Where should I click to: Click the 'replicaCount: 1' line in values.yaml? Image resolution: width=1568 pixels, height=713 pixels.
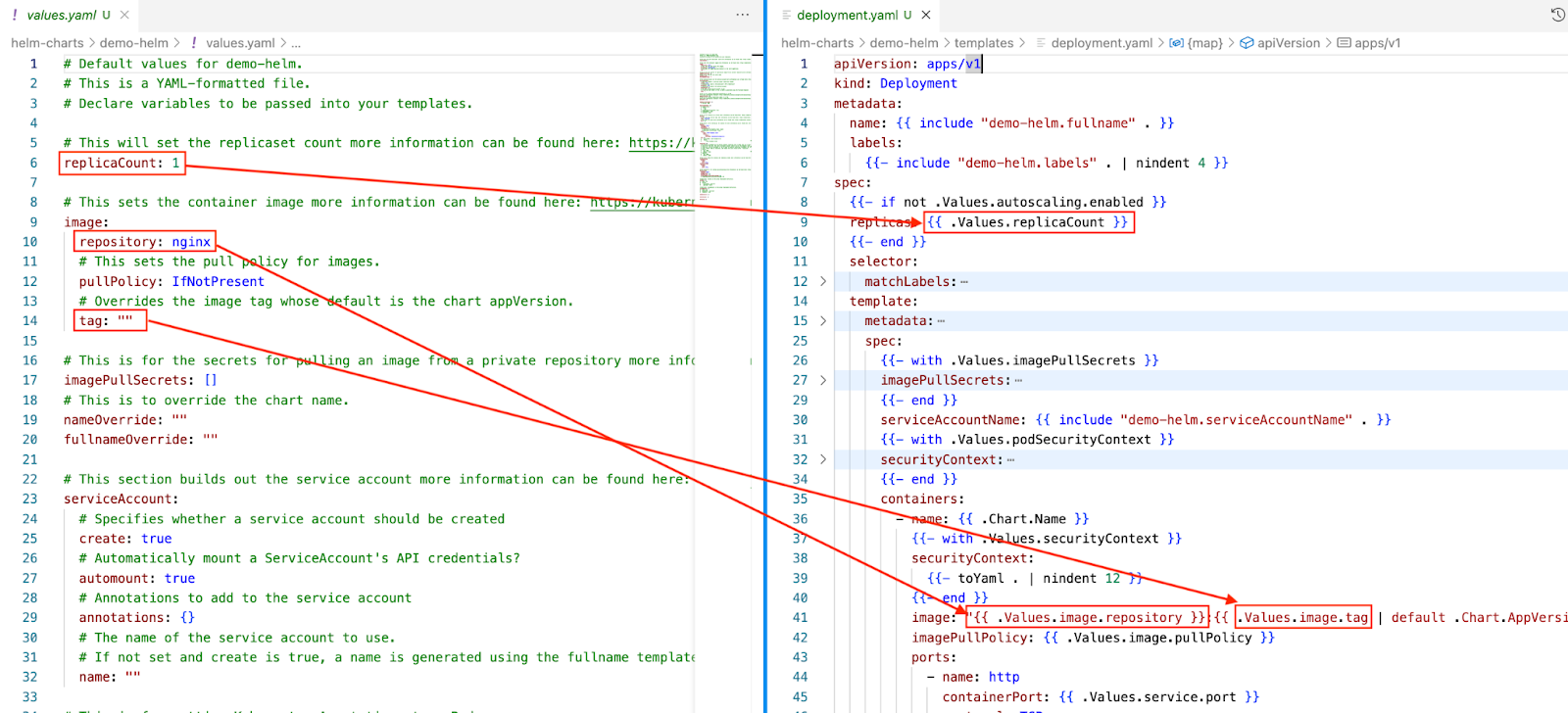(x=122, y=163)
